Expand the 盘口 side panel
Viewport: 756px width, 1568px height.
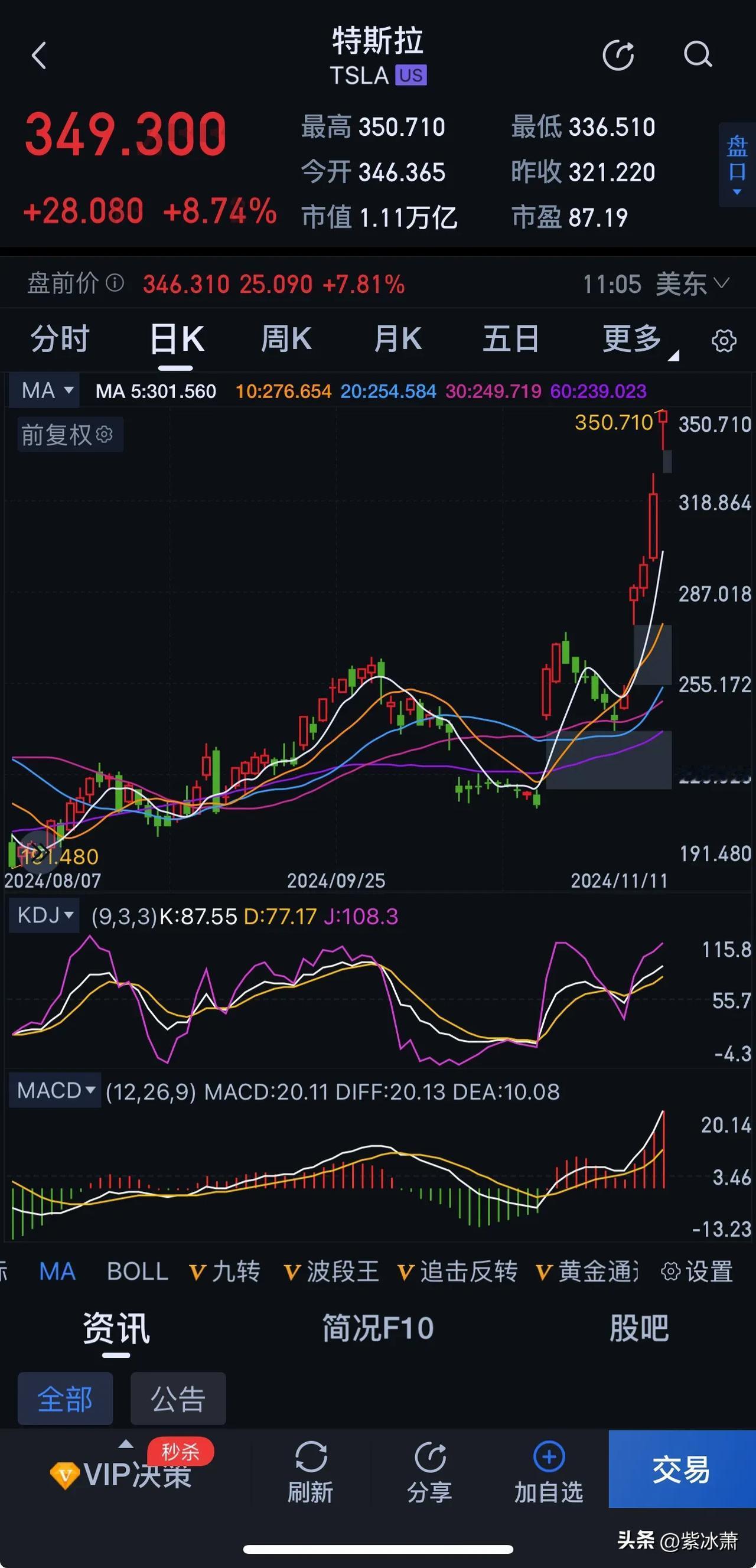tap(737, 164)
